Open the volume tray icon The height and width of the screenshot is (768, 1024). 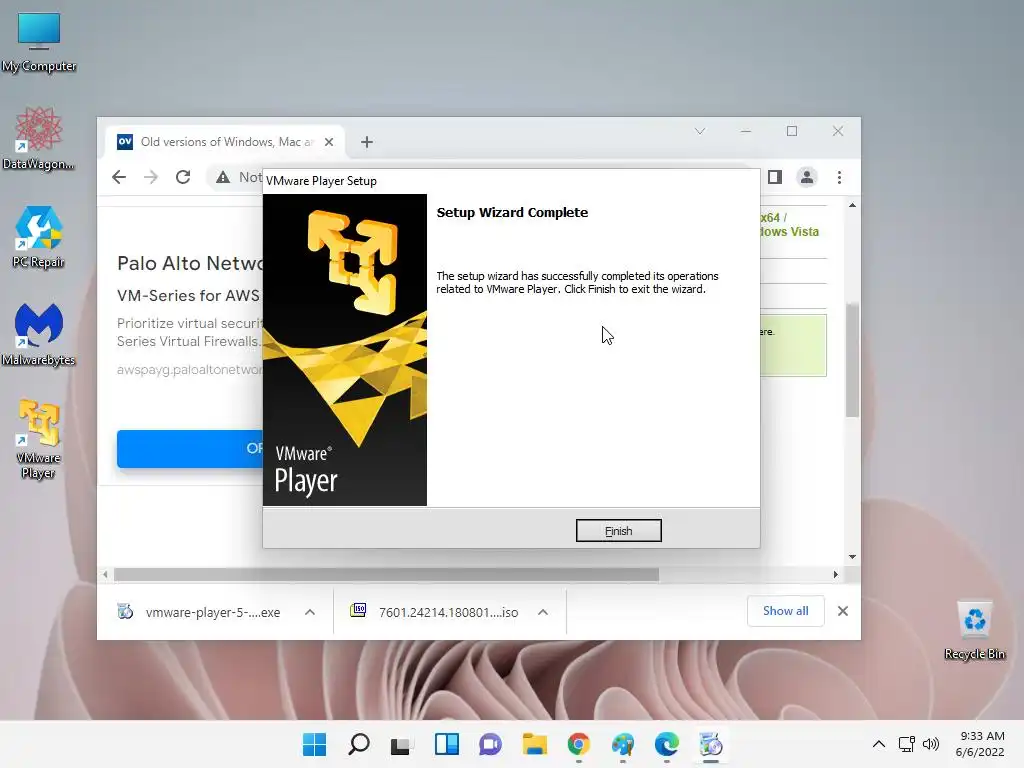click(x=931, y=744)
